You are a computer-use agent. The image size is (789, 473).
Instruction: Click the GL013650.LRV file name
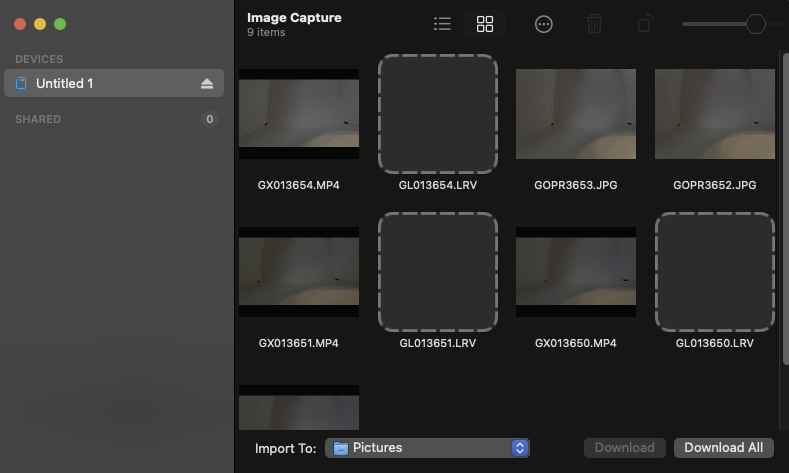[x=715, y=343]
